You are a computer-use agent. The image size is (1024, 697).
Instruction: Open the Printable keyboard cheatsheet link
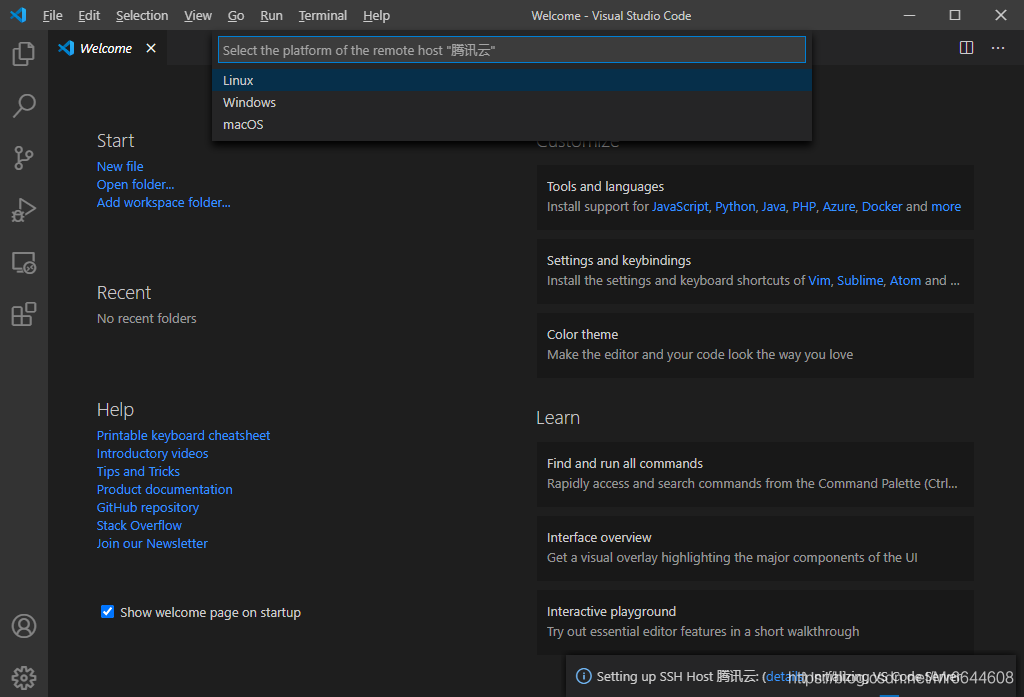[183, 435]
